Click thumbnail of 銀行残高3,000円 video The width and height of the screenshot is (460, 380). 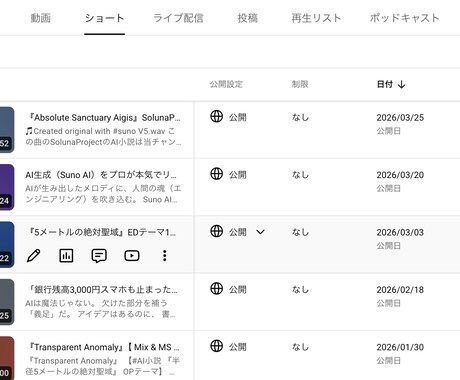7,302
